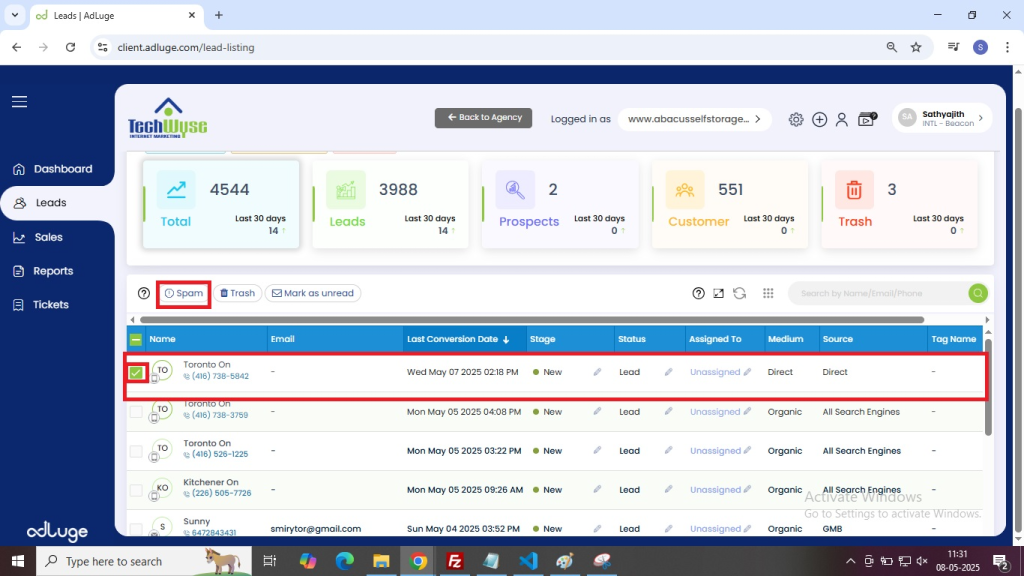Go to Dashboard in the sidebar
This screenshot has width=1024, height=576.
coord(62,169)
